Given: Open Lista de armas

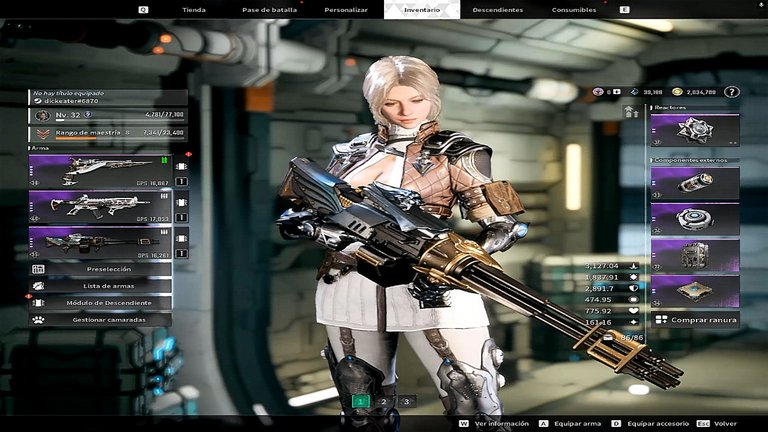Looking at the screenshot, I should point(100,286).
